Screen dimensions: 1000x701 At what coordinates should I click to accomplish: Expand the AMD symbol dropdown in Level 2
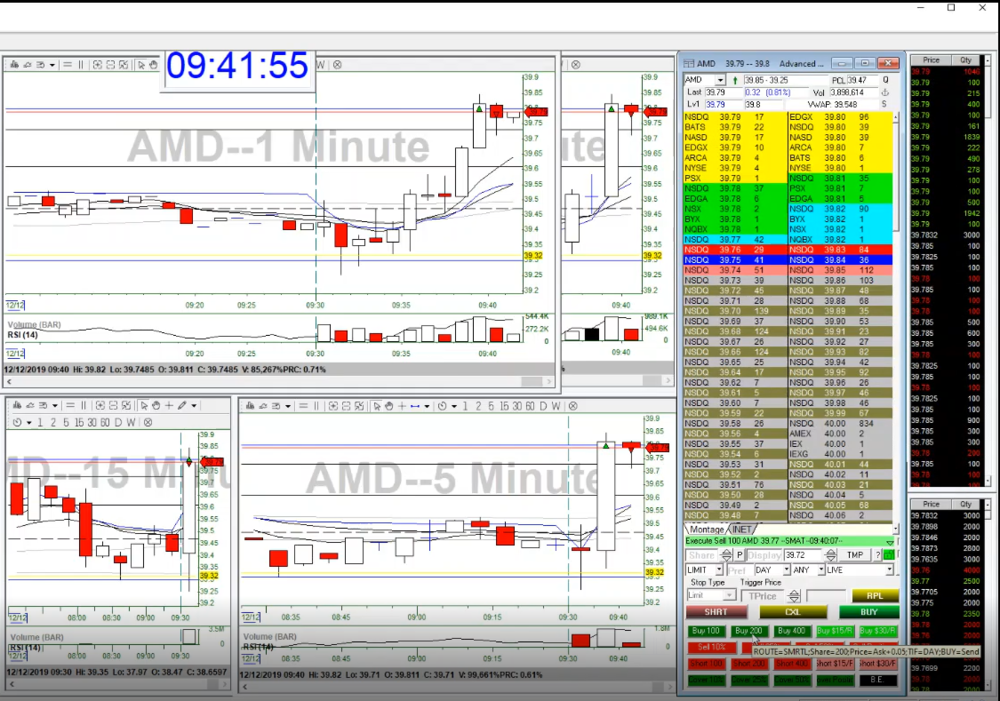pos(721,80)
